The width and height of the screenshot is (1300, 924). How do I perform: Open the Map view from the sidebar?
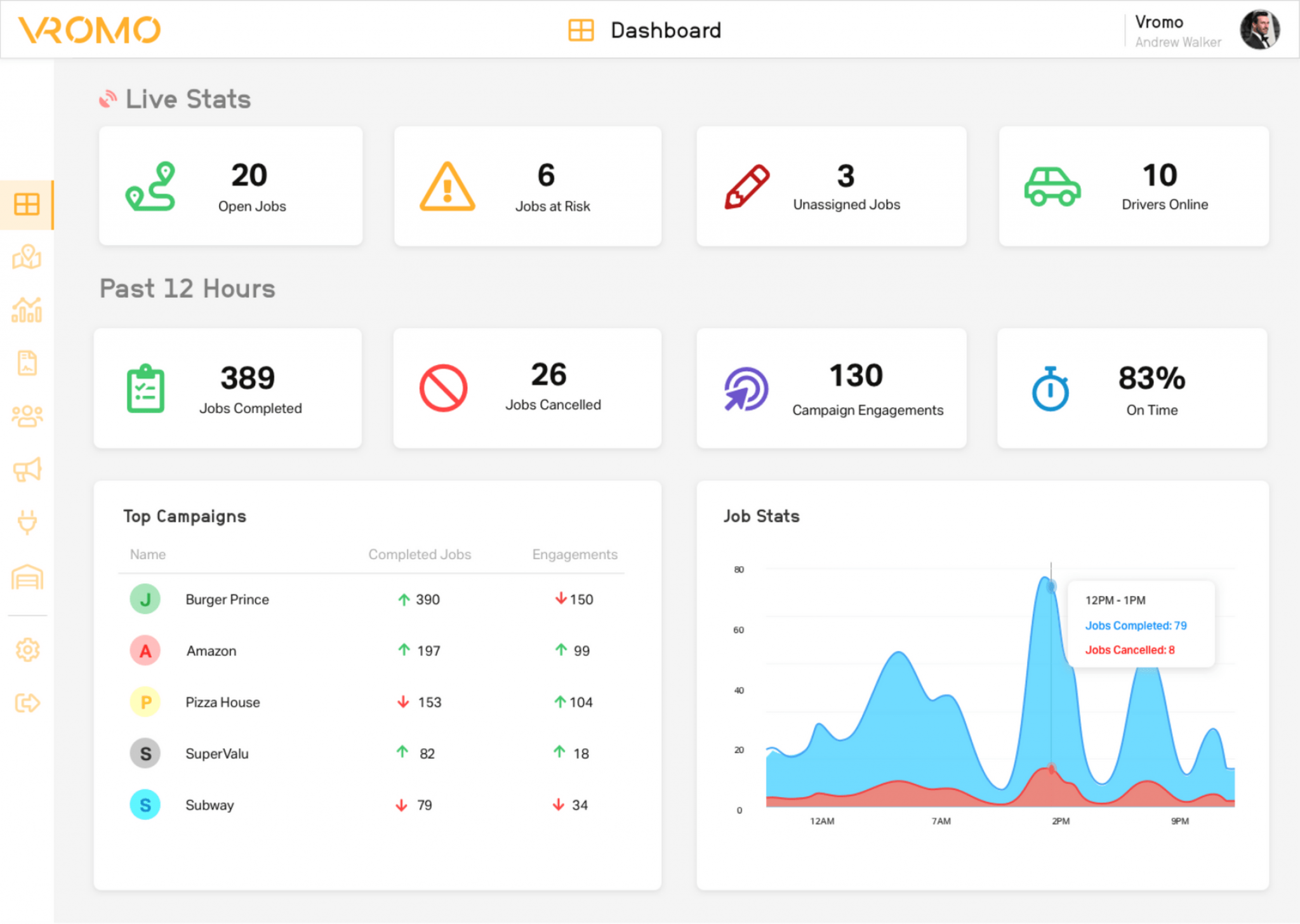point(27,258)
